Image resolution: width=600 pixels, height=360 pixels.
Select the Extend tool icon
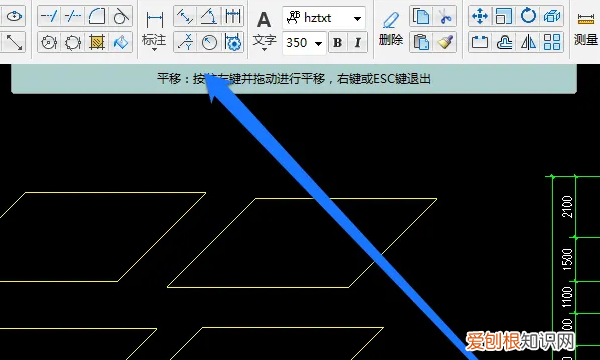tap(49, 16)
